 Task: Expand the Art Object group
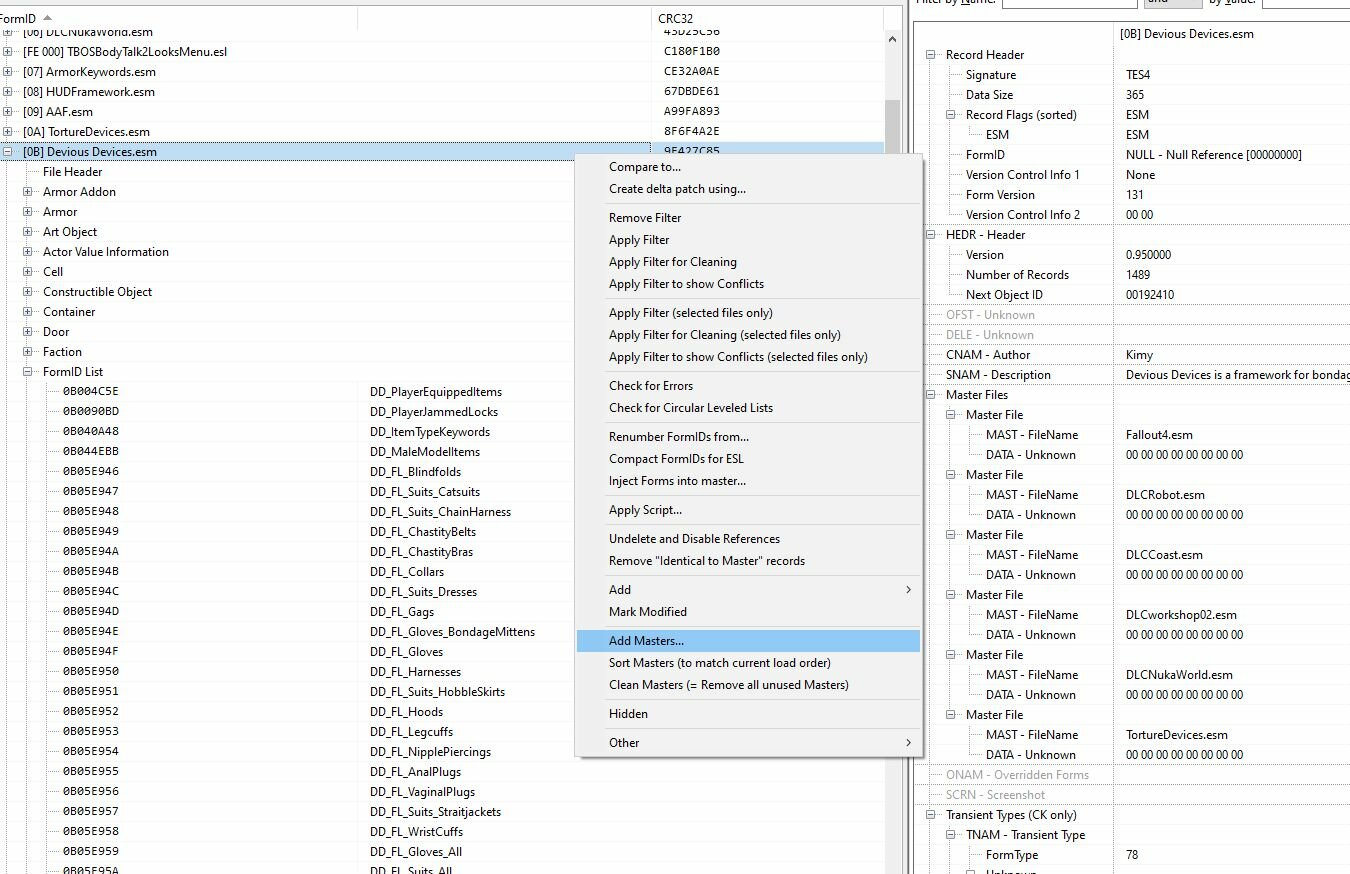tap(28, 232)
